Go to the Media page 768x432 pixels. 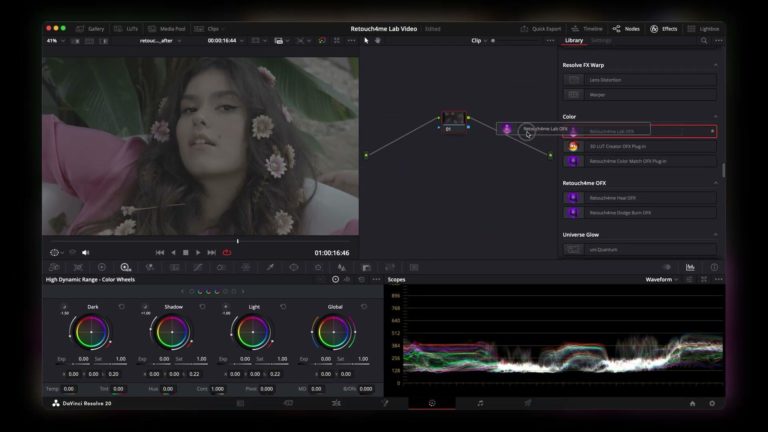coord(240,403)
